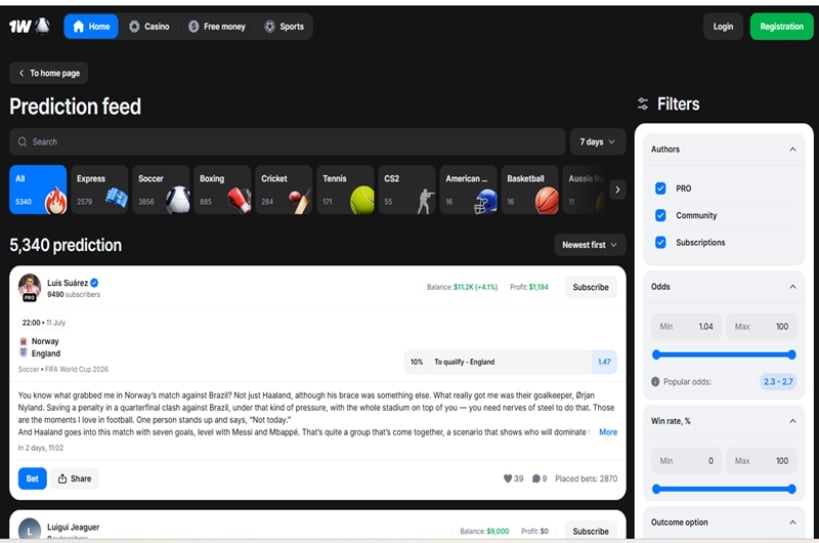This screenshot has width=819, height=543.
Task: Click the 1.47 odds value
Action: 604,361
